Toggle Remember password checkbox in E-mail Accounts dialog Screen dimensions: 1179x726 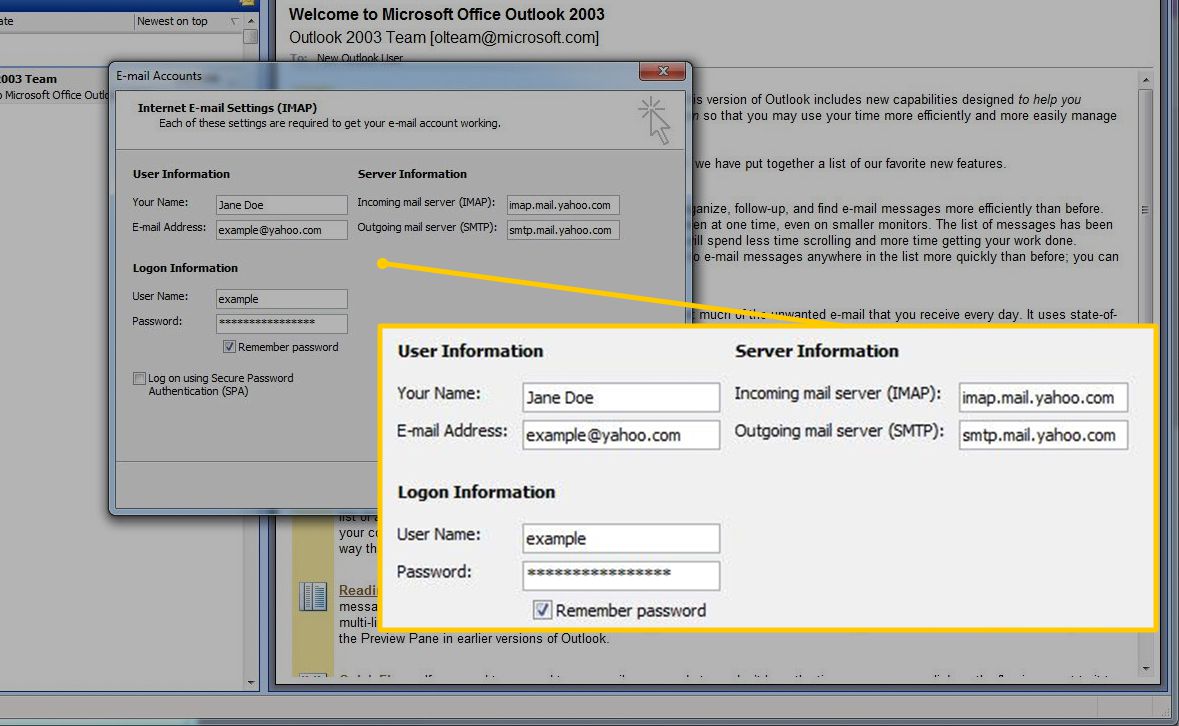point(229,346)
